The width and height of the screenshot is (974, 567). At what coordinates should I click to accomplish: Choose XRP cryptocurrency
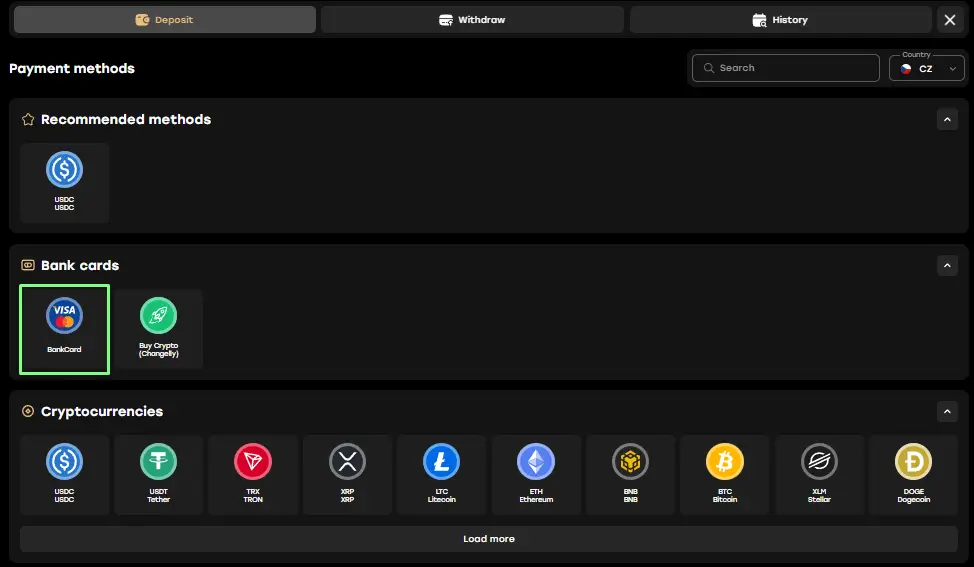click(x=347, y=474)
